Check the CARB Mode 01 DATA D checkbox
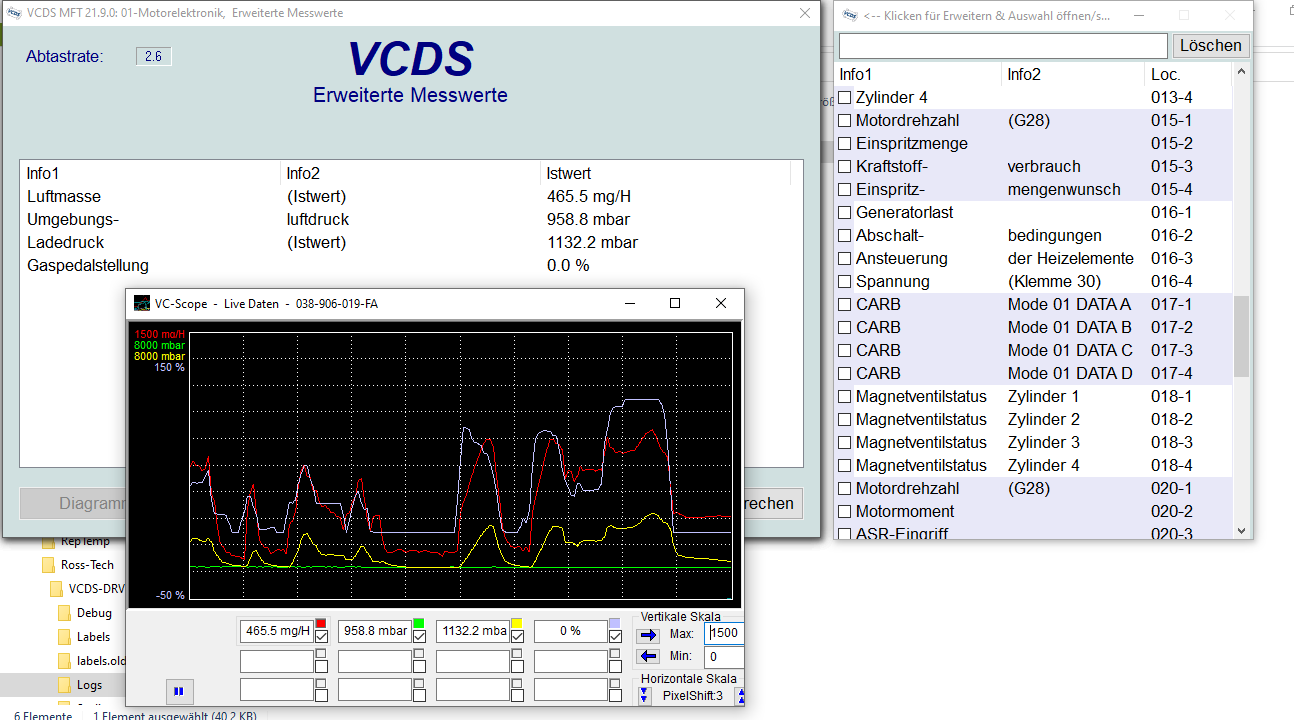The width and height of the screenshot is (1294, 720). tap(845, 374)
